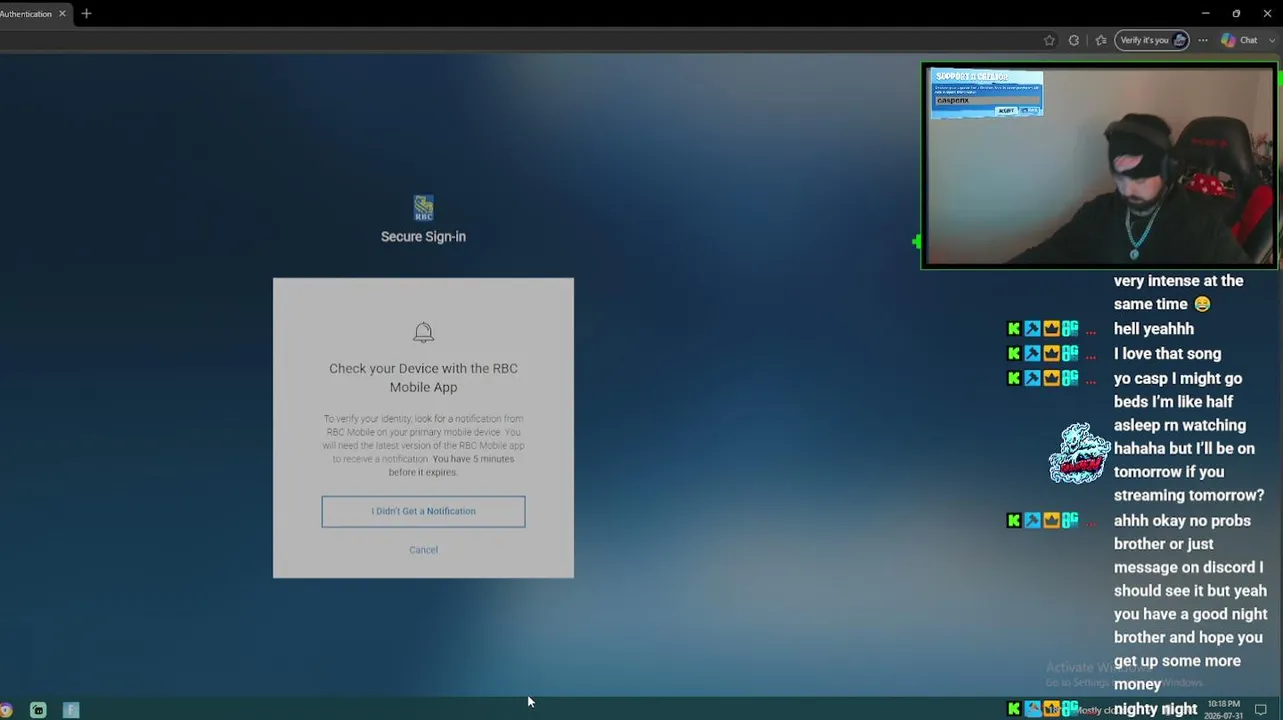The image size is (1283, 720).
Task: Click I Didn't Get a Notification
Action: point(423,511)
